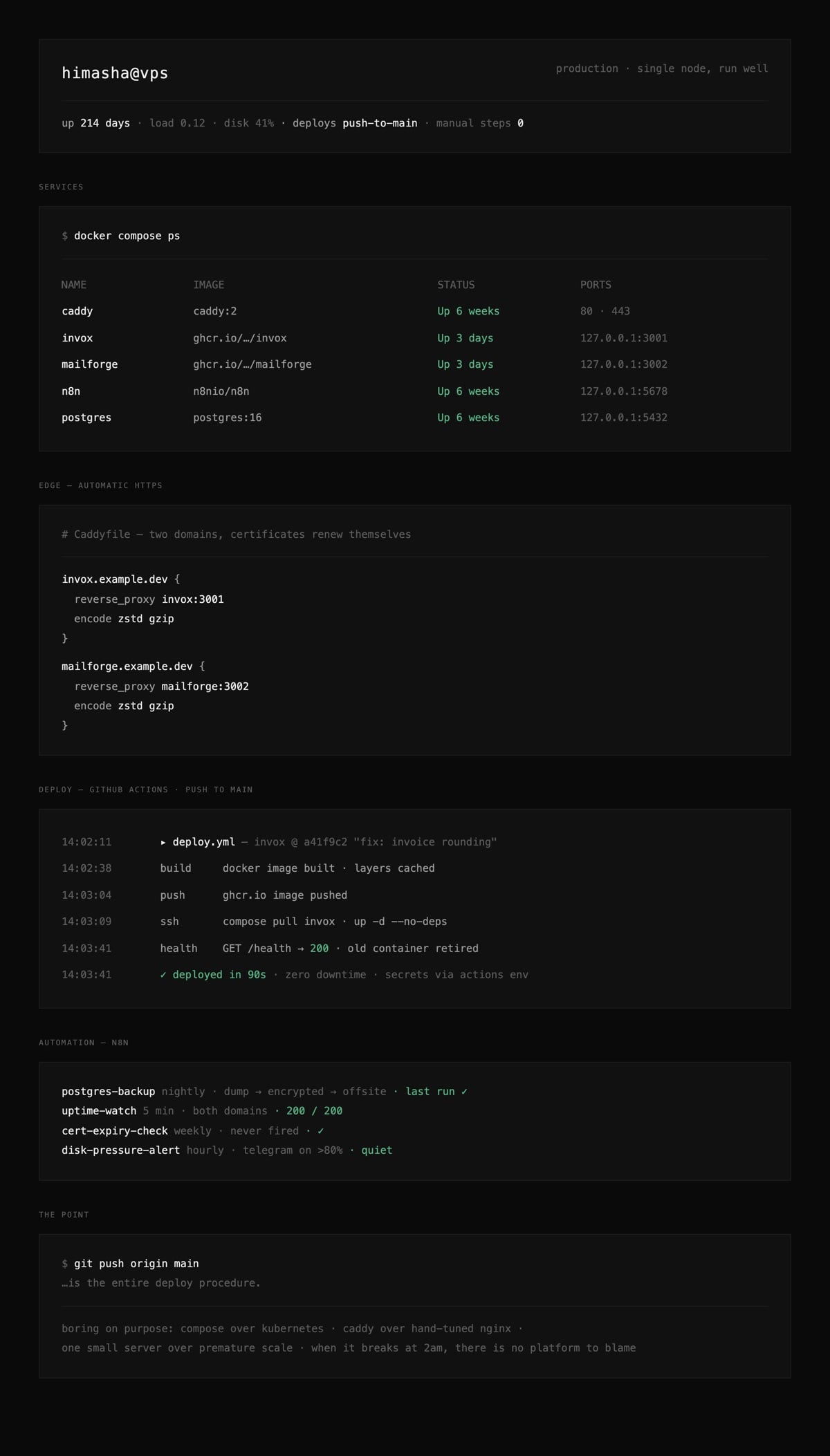Image resolution: width=830 pixels, height=1456 pixels.
Task: Select the postgres service name
Action: click(x=86, y=418)
